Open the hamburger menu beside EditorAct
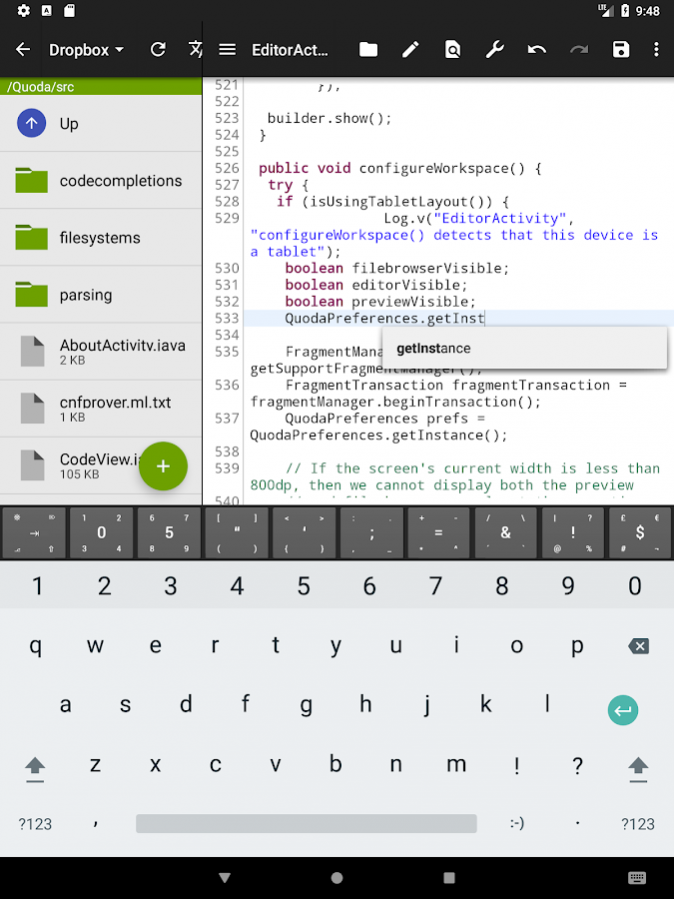This screenshot has width=674, height=899. 227,49
